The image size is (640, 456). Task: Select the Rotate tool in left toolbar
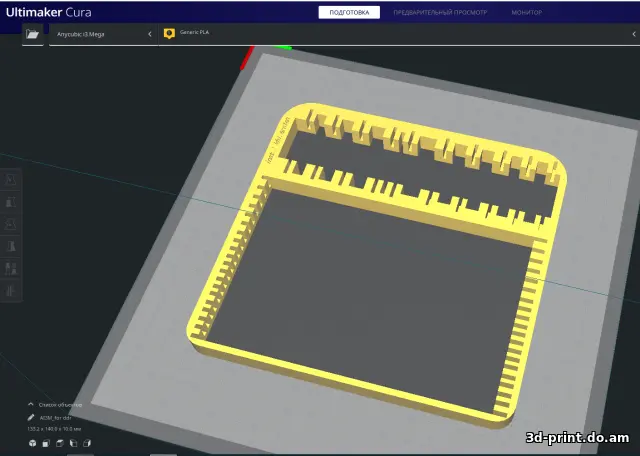point(11,223)
